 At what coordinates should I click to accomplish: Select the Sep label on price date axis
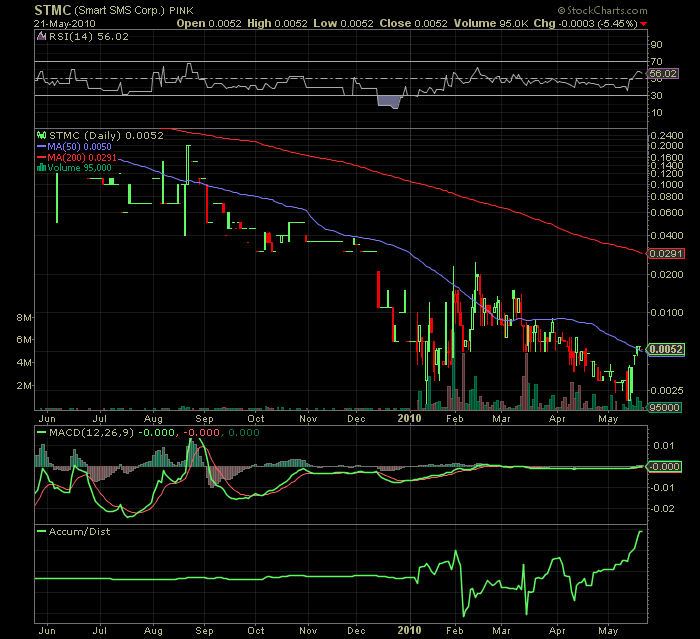204,421
